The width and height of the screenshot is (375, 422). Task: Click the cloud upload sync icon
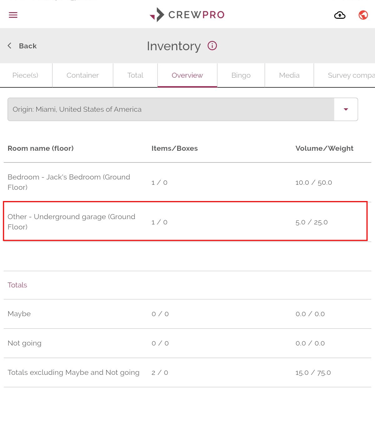coord(340,15)
